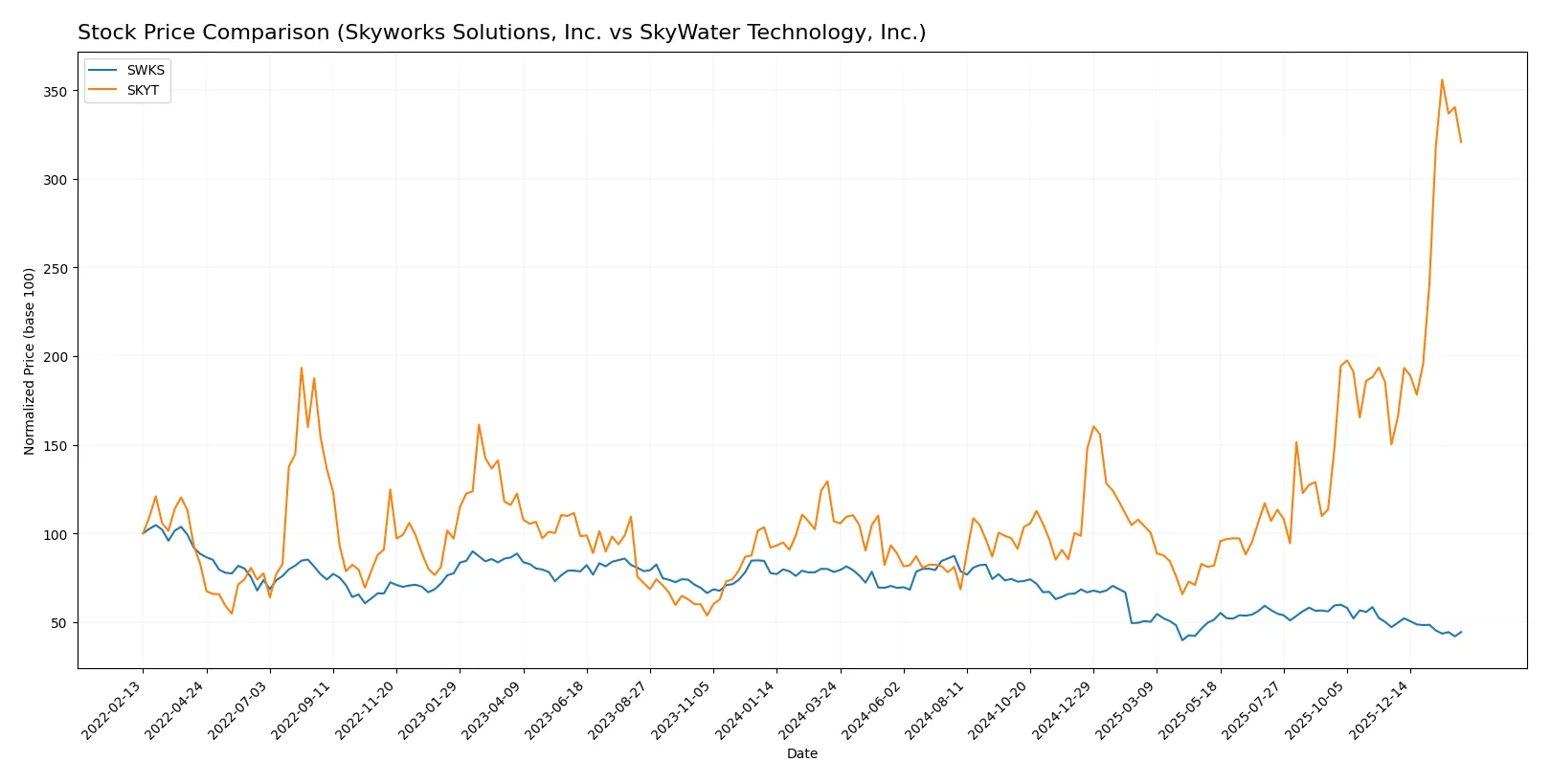
Task: Click the SKYT legend entry label
Action: point(143,90)
